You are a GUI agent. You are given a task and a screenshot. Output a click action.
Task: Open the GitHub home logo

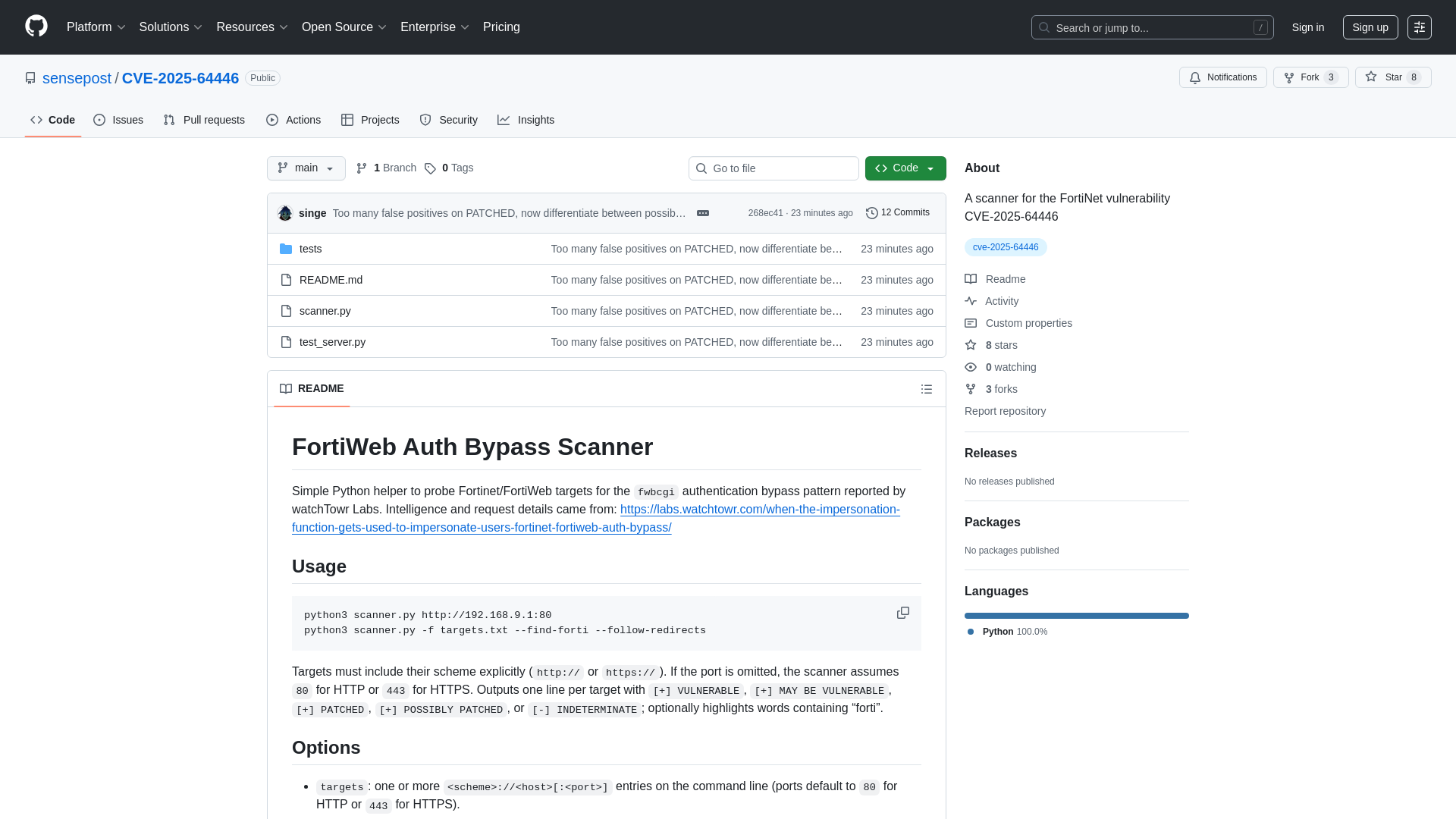coord(35,27)
